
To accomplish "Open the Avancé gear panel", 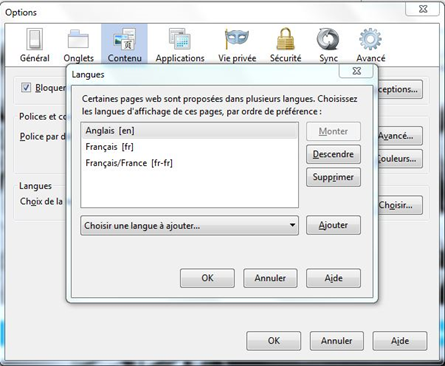I will pos(371,46).
